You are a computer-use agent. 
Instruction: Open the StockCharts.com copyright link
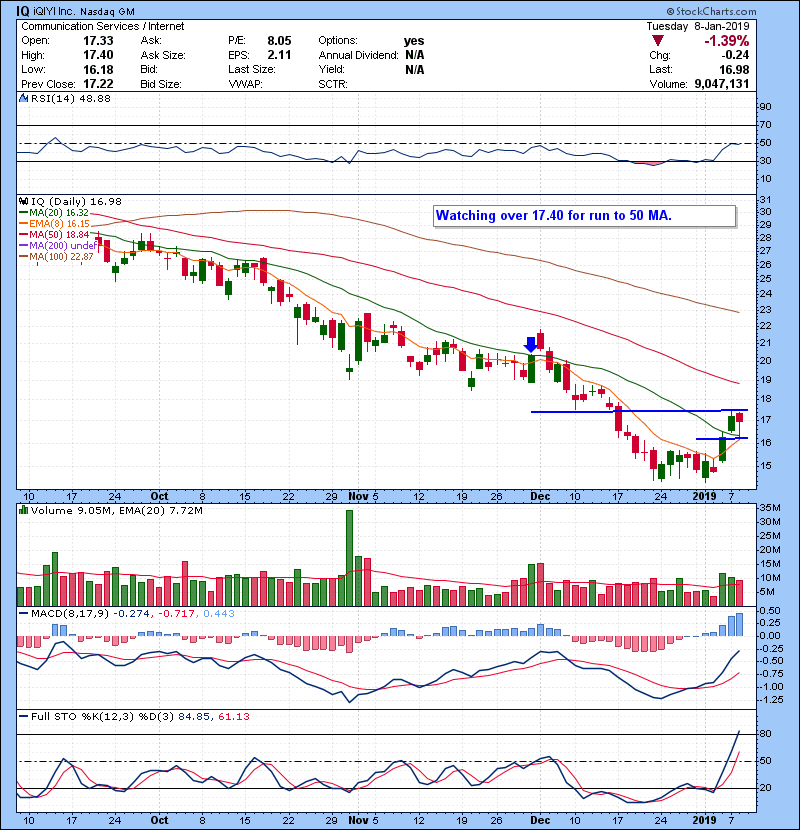712,11
